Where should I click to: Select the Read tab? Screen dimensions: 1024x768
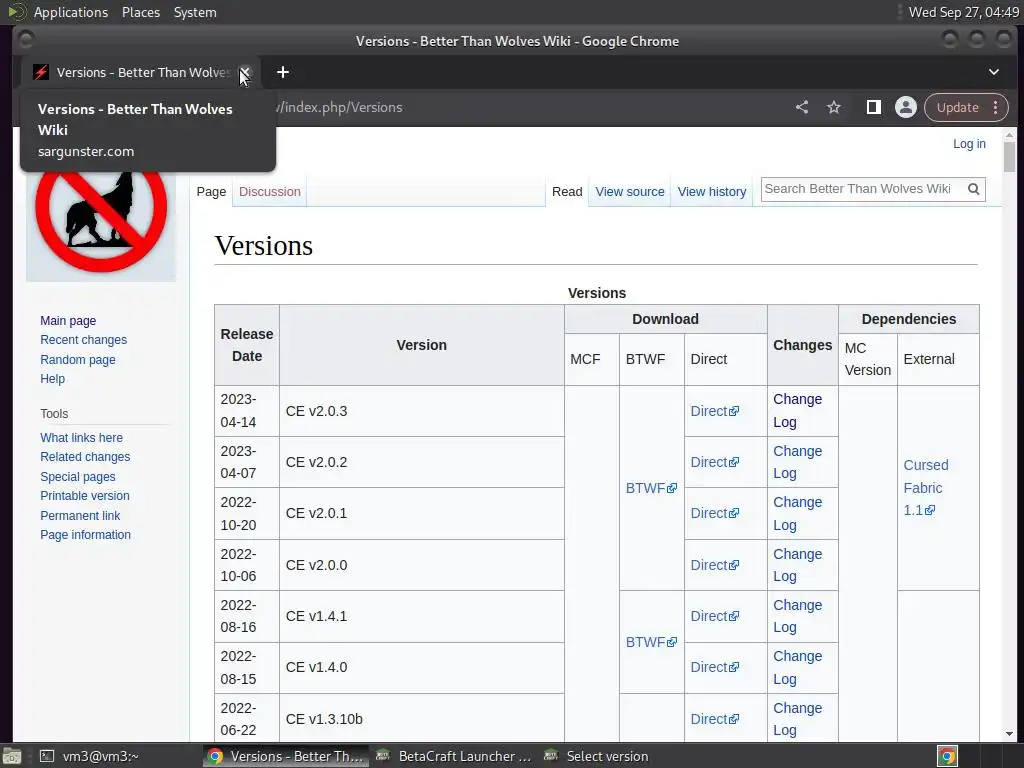coord(567,192)
